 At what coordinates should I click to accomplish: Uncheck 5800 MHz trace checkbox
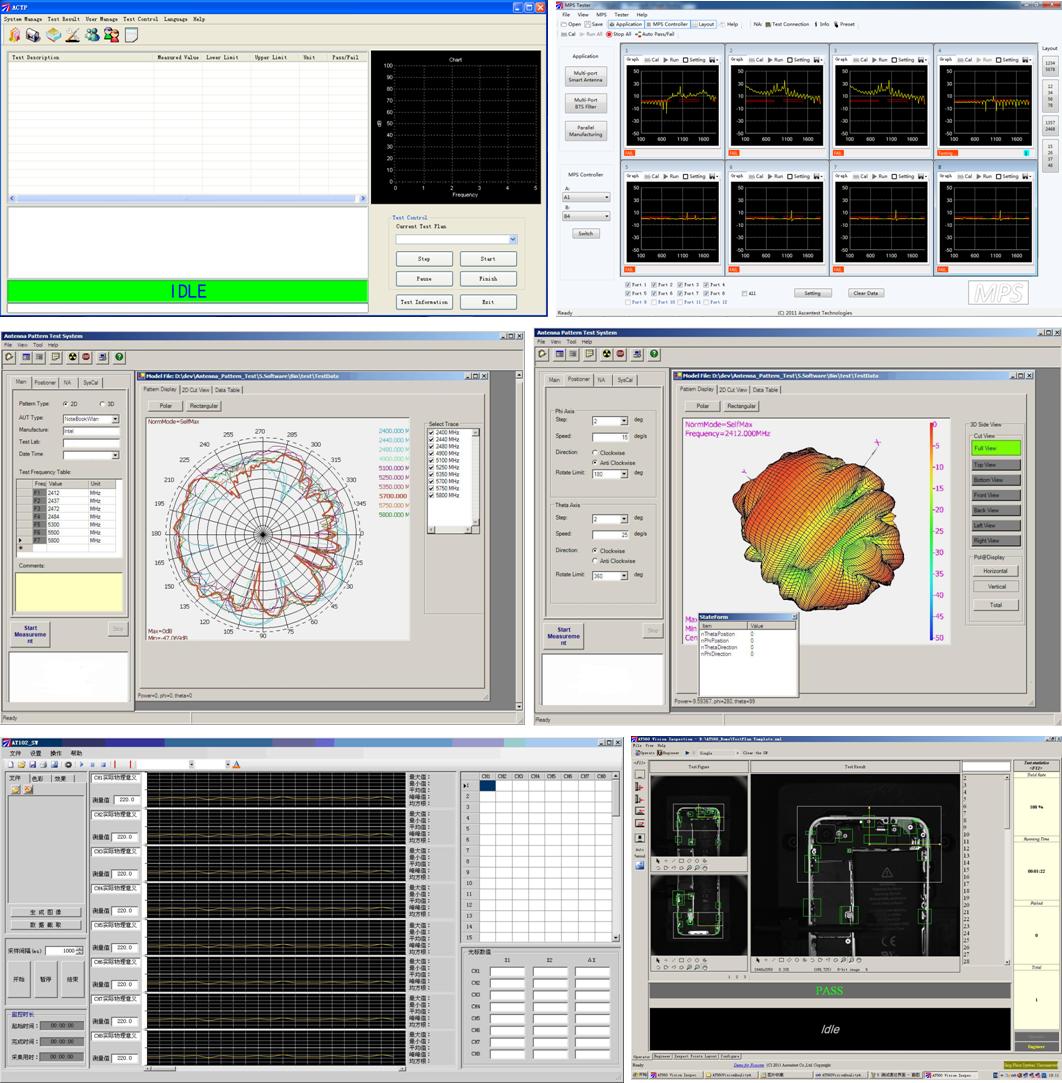click(432, 495)
